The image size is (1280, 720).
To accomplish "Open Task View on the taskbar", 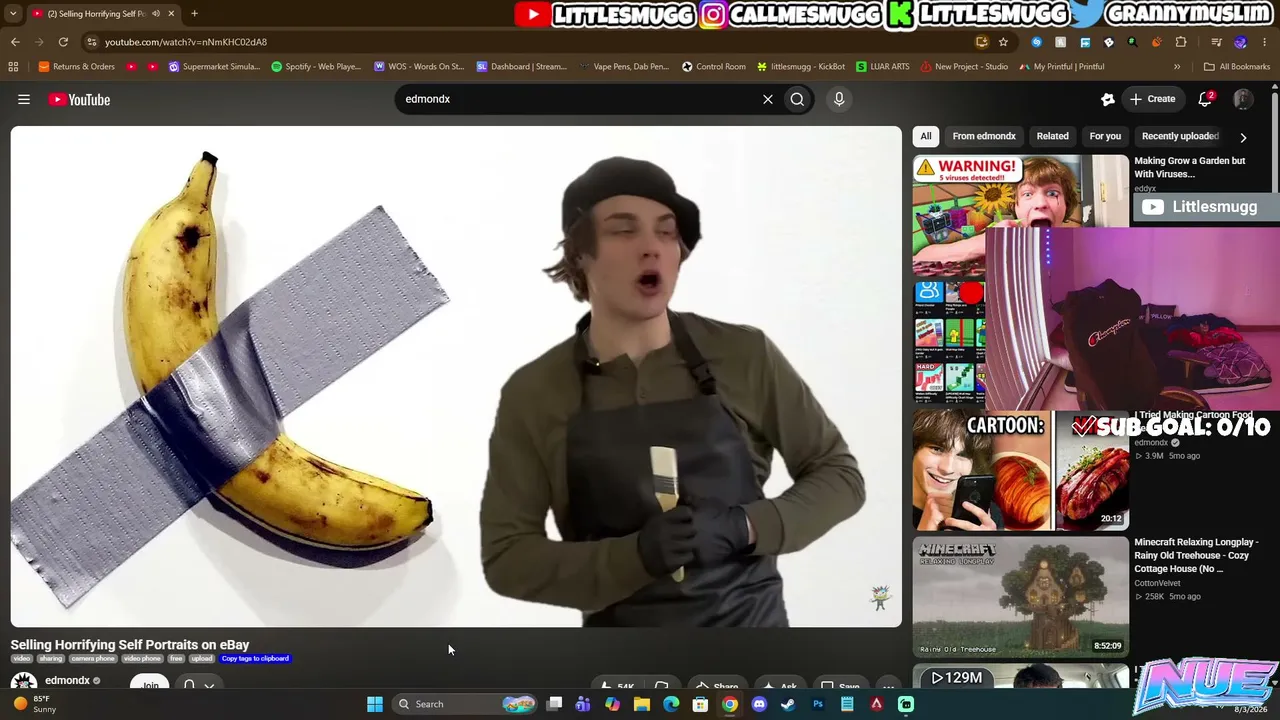I will tap(554, 704).
